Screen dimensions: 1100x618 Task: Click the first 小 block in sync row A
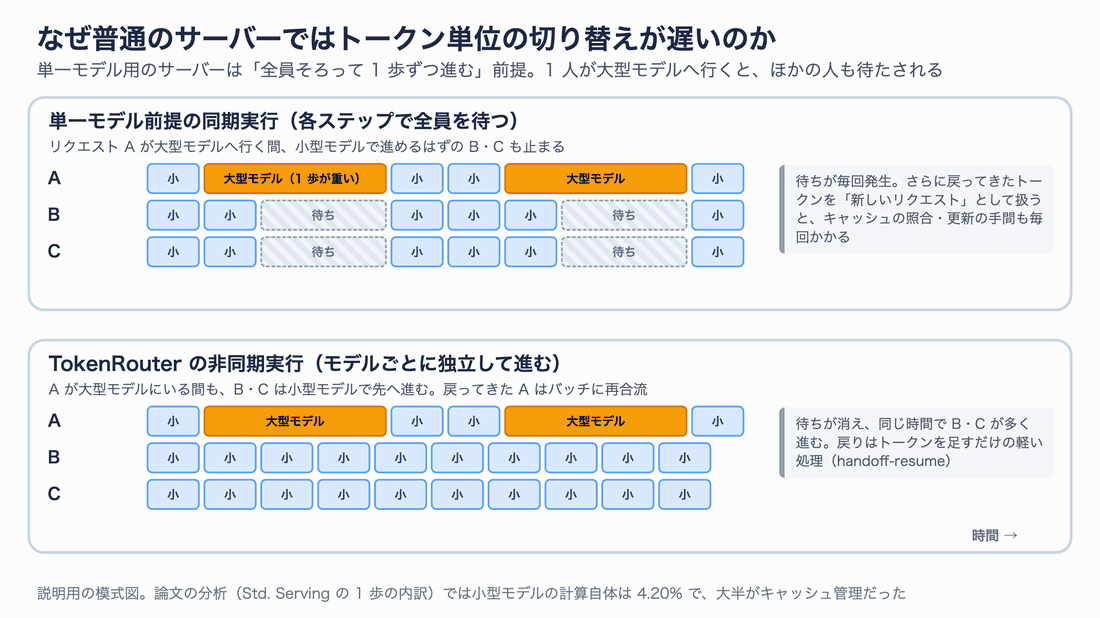coord(173,178)
